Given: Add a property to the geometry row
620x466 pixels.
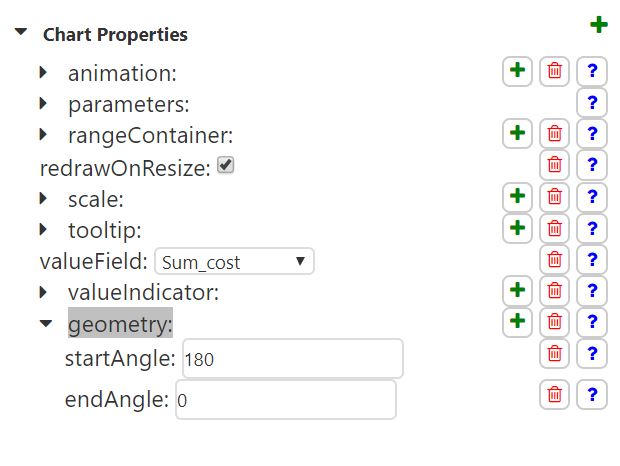Looking at the screenshot, I should pos(517,321).
